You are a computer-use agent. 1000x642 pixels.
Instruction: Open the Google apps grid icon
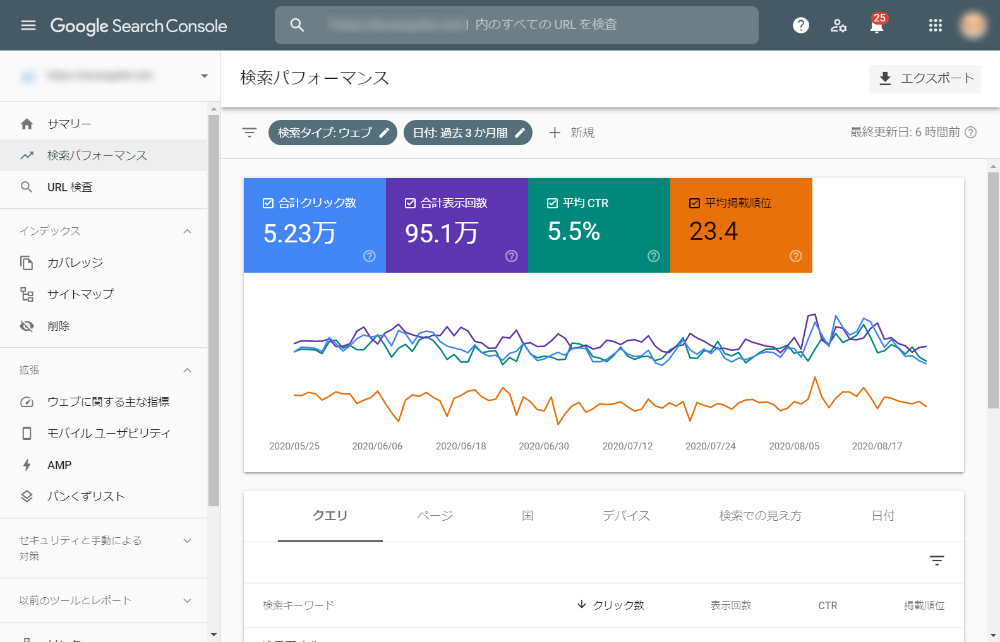[x=935, y=26]
